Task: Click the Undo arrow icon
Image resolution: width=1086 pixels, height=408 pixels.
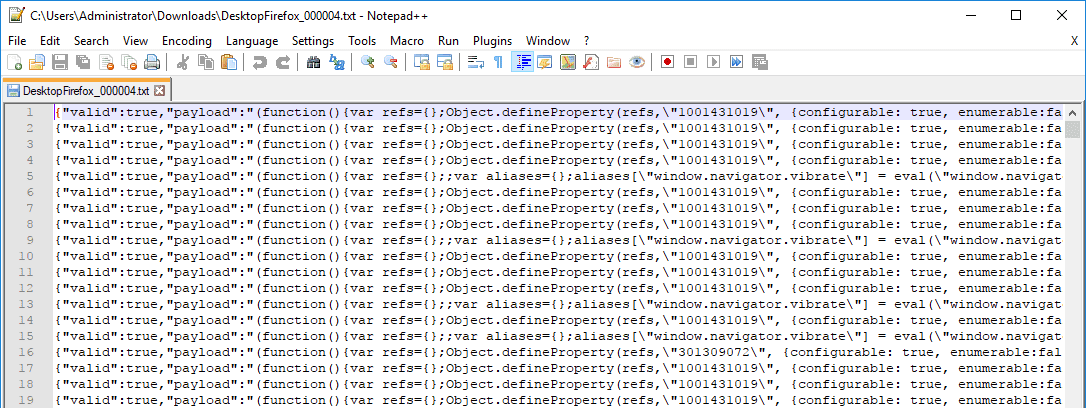Action: [260, 62]
